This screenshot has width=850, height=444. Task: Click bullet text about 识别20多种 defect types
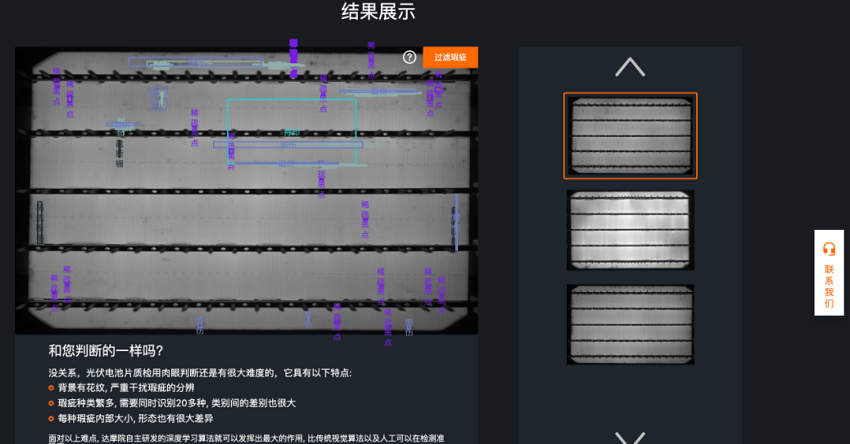tap(177, 403)
